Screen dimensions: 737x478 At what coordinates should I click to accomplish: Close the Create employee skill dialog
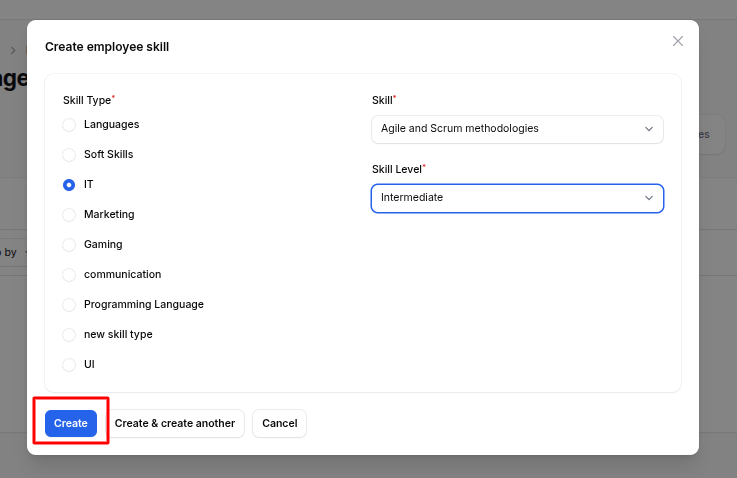pyautogui.click(x=678, y=41)
